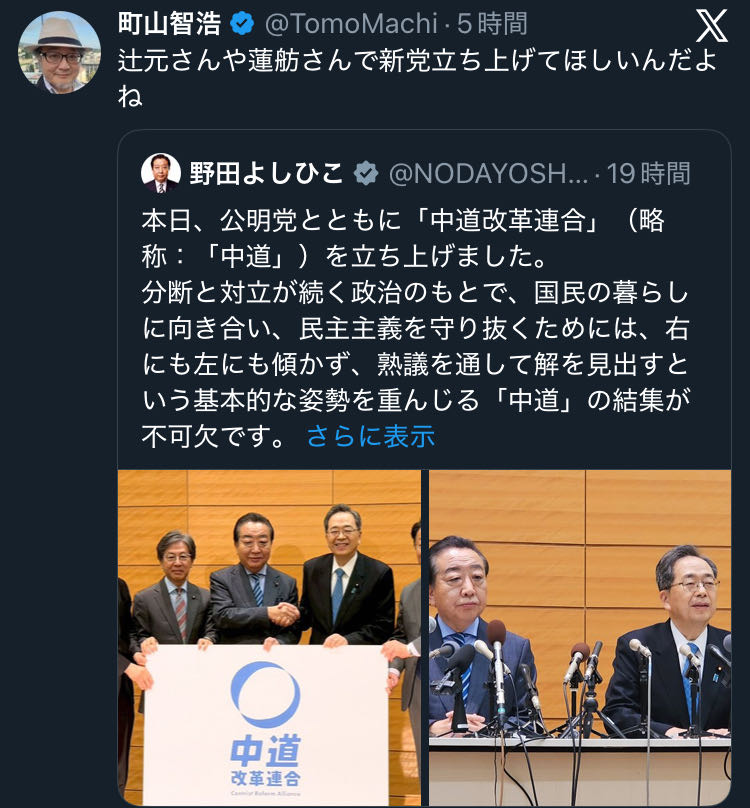The height and width of the screenshot is (808, 750).
Task: Click the X logo icon
Action: click(711, 26)
